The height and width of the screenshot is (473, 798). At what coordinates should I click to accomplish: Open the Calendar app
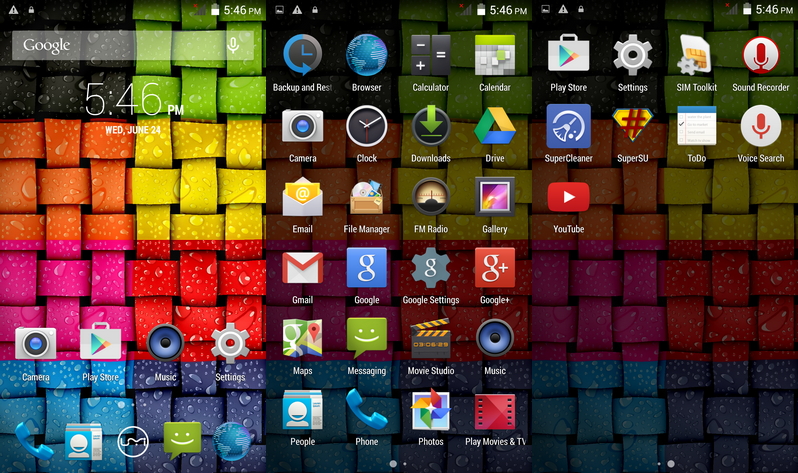pyautogui.click(x=495, y=55)
